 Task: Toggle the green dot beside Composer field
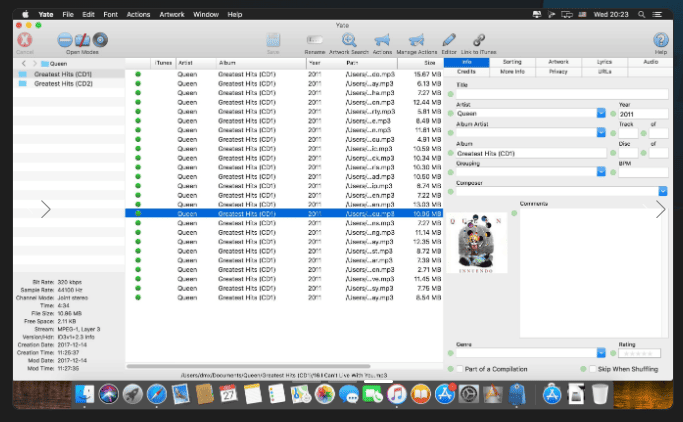point(450,192)
